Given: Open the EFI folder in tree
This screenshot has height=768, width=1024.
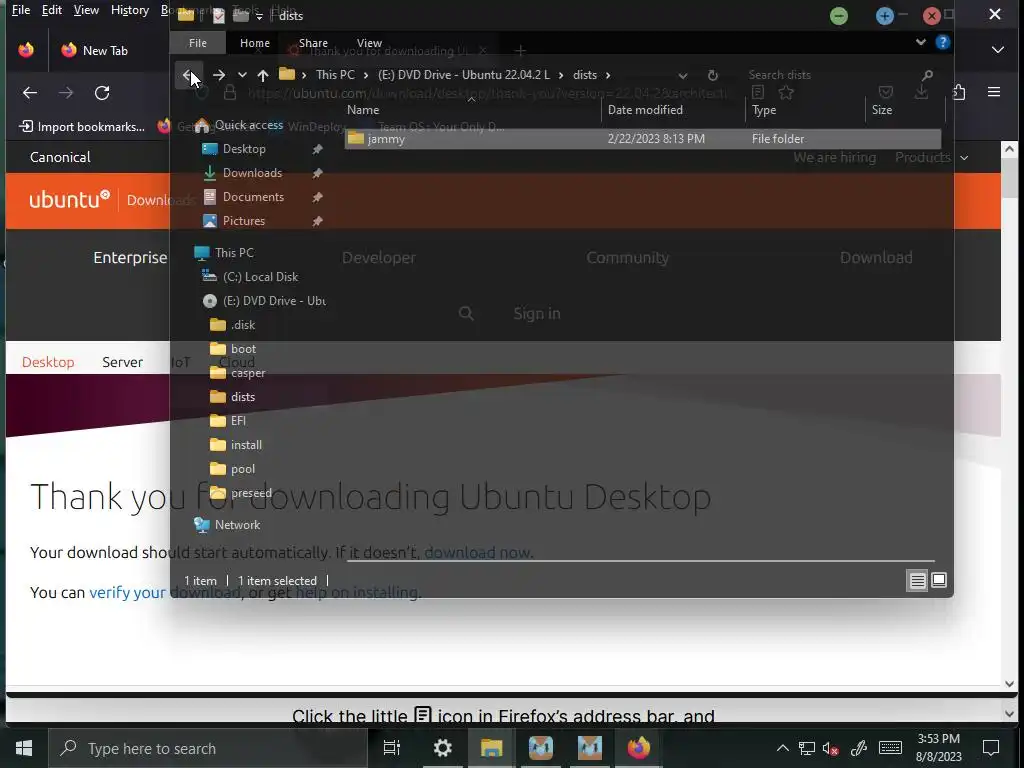Looking at the screenshot, I should 238,421.
